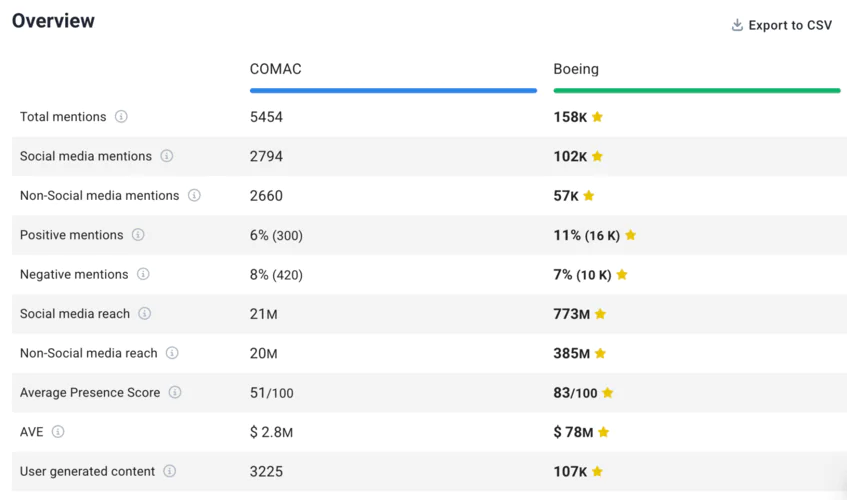Image resolution: width=847 pixels, height=500 pixels.
Task: Select Boeing total mentions value 158K
Action: pyautogui.click(x=570, y=117)
